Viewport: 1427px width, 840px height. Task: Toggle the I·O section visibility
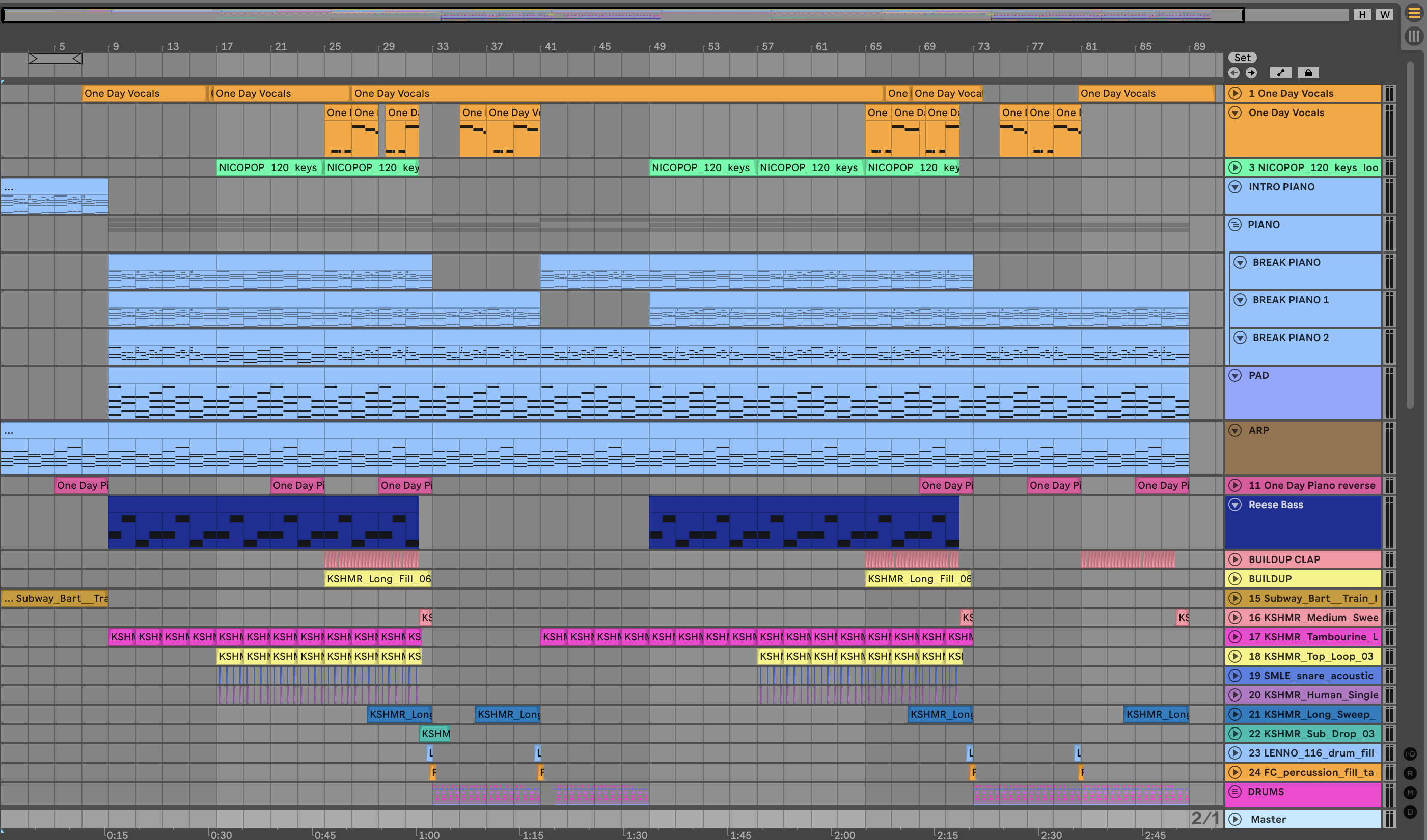click(x=1410, y=754)
